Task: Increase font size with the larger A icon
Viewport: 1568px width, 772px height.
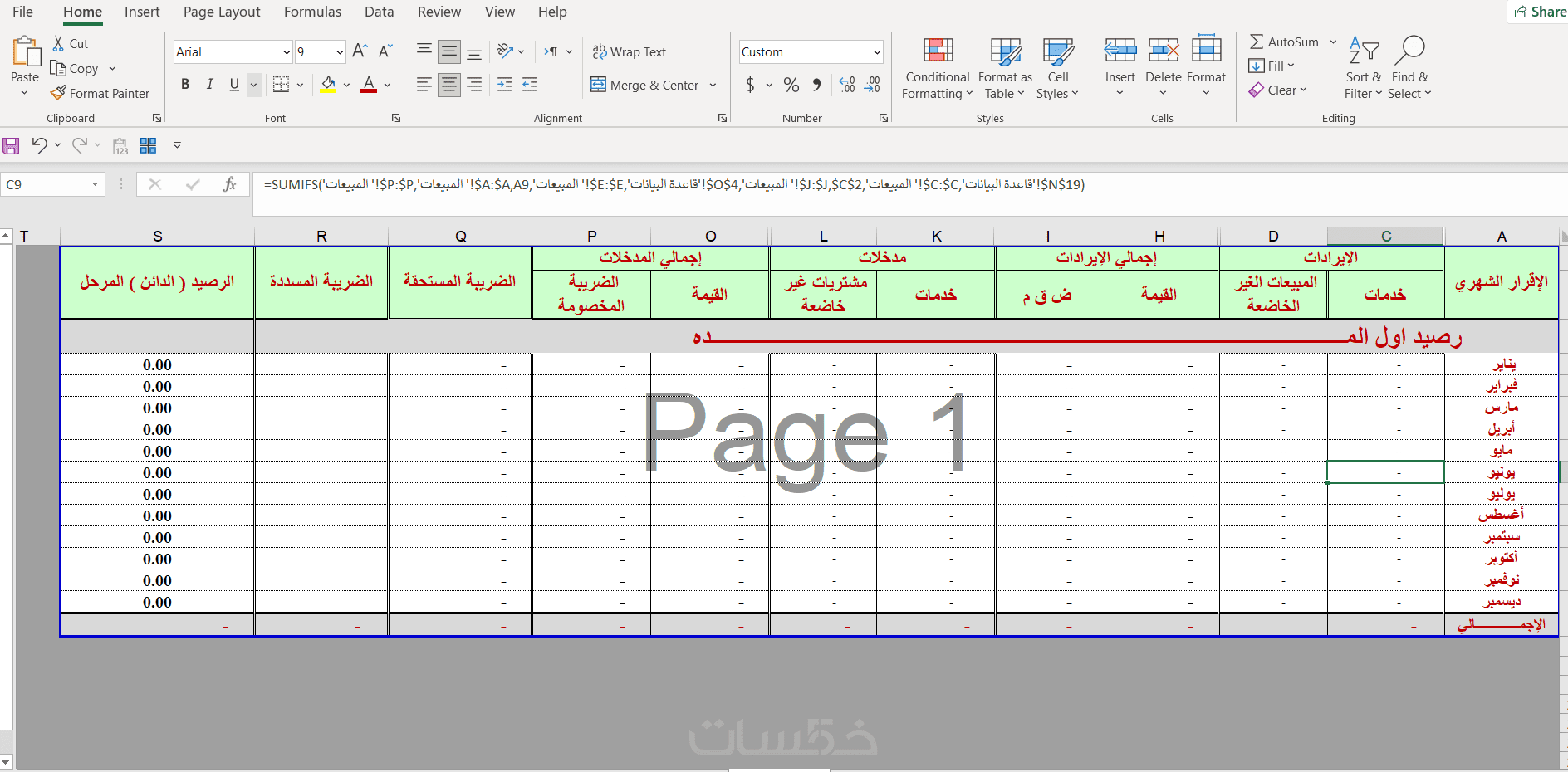Action: 360,51
